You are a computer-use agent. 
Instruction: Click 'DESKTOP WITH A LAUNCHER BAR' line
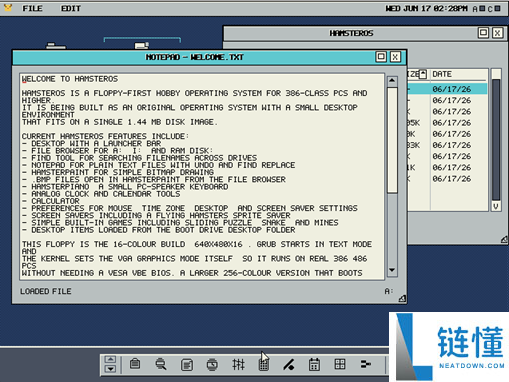point(91,143)
